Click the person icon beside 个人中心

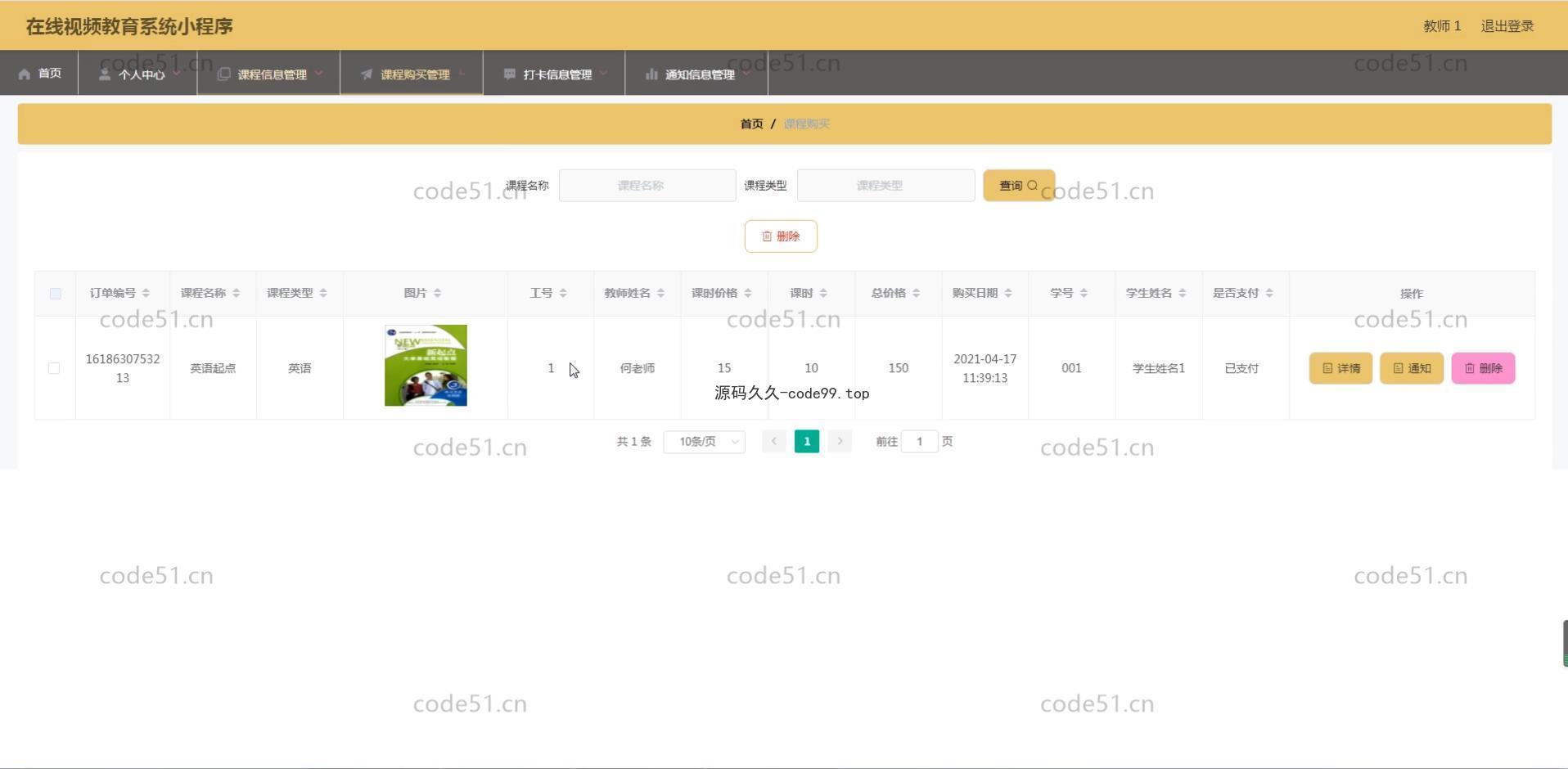pyautogui.click(x=105, y=74)
